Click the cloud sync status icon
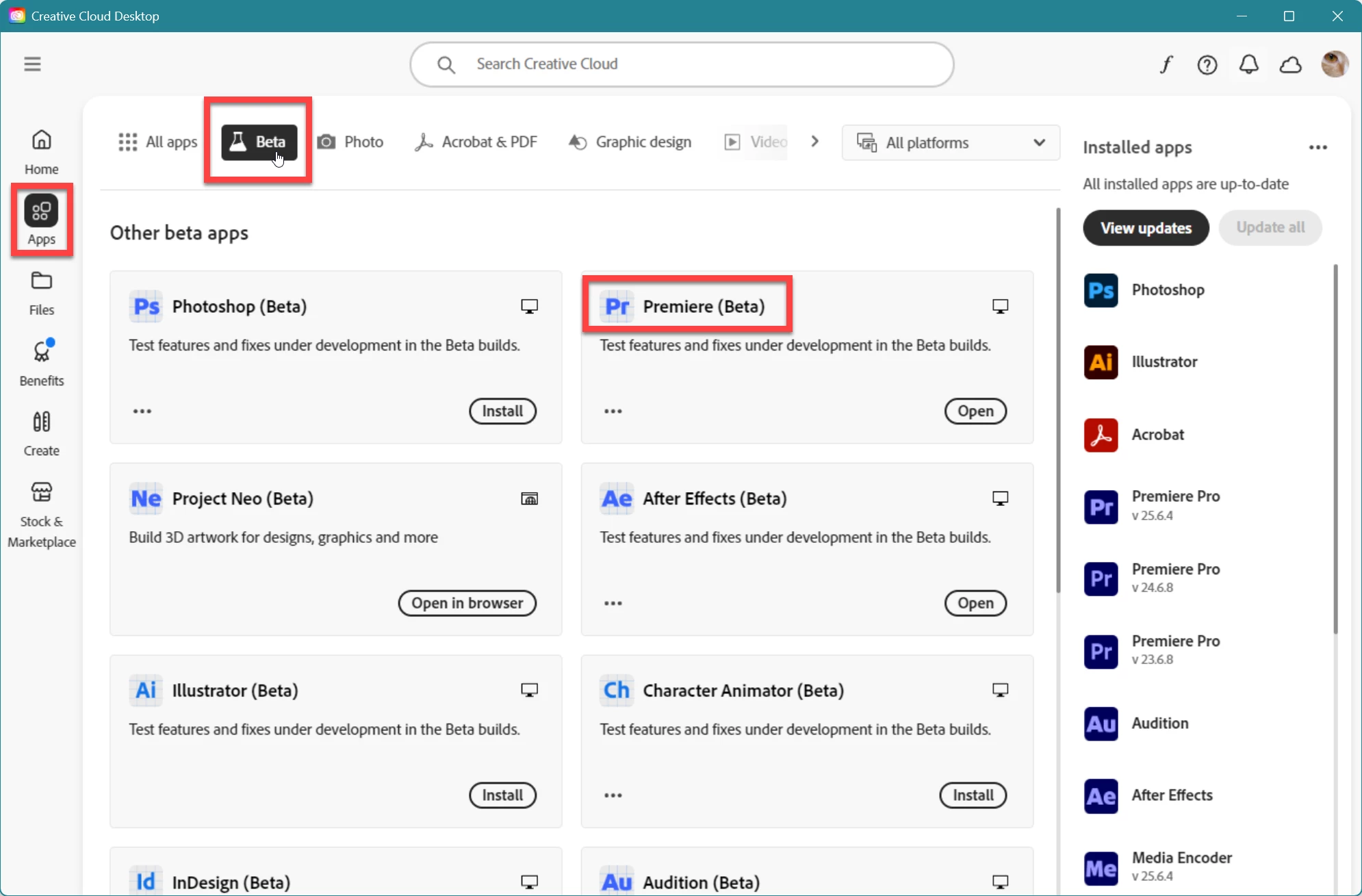Image resolution: width=1362 pixels, height=896 pixels. (x=1291, y=64)
